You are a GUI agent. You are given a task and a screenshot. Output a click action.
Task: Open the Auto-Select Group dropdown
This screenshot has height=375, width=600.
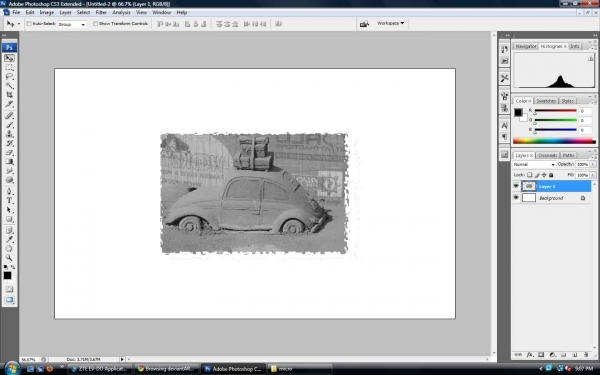tap(72, 24)
